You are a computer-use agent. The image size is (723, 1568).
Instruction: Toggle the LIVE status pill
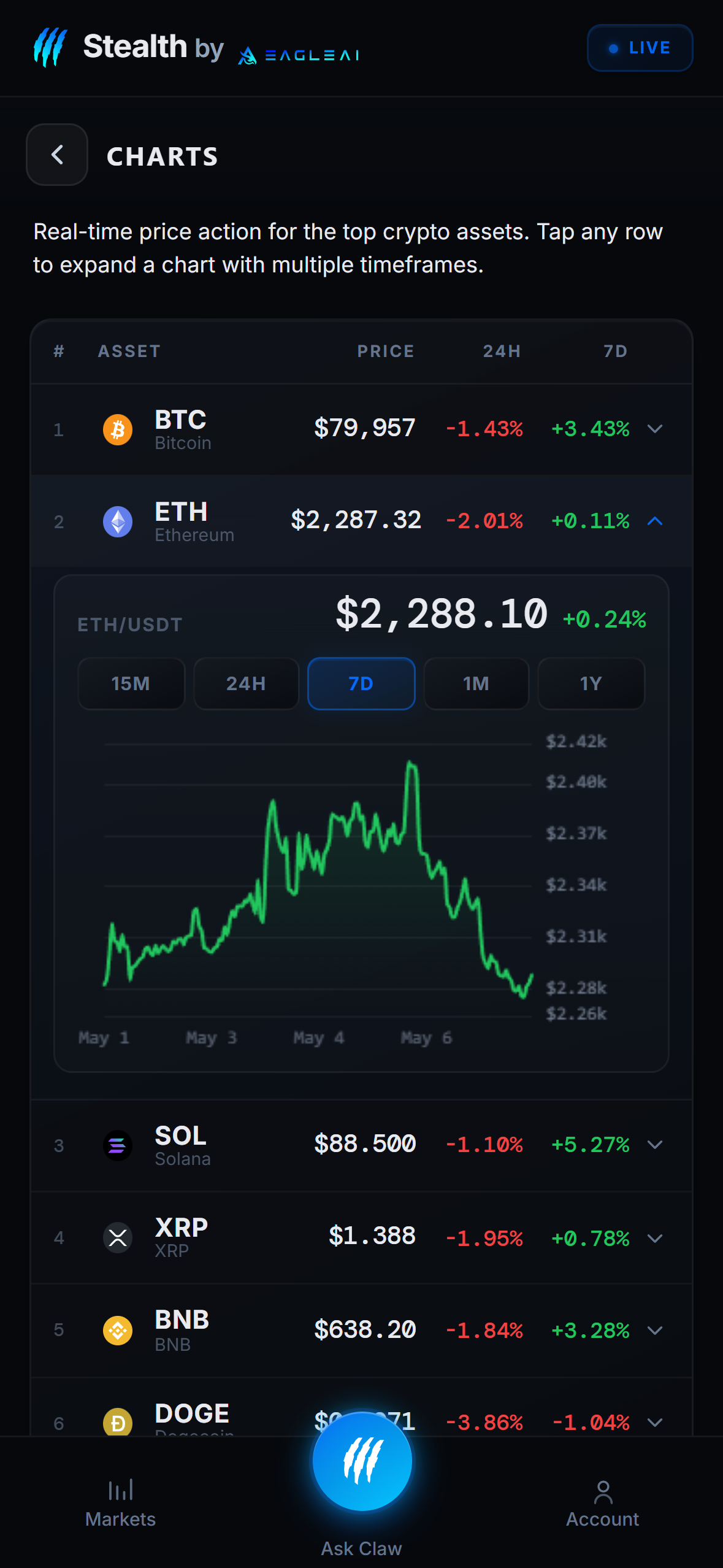(640, 48)
